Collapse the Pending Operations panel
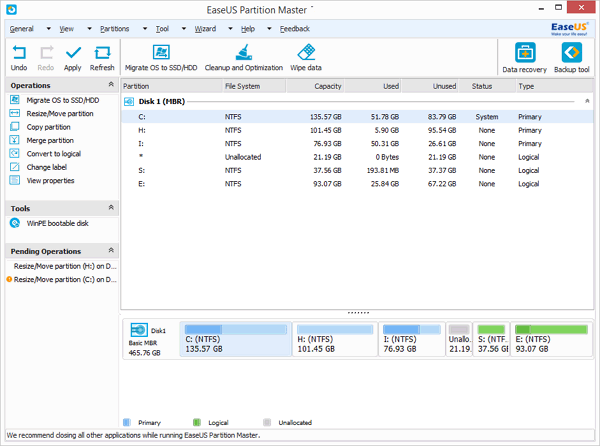This screenshot has width=600, height=446. [x=111, y=250]
